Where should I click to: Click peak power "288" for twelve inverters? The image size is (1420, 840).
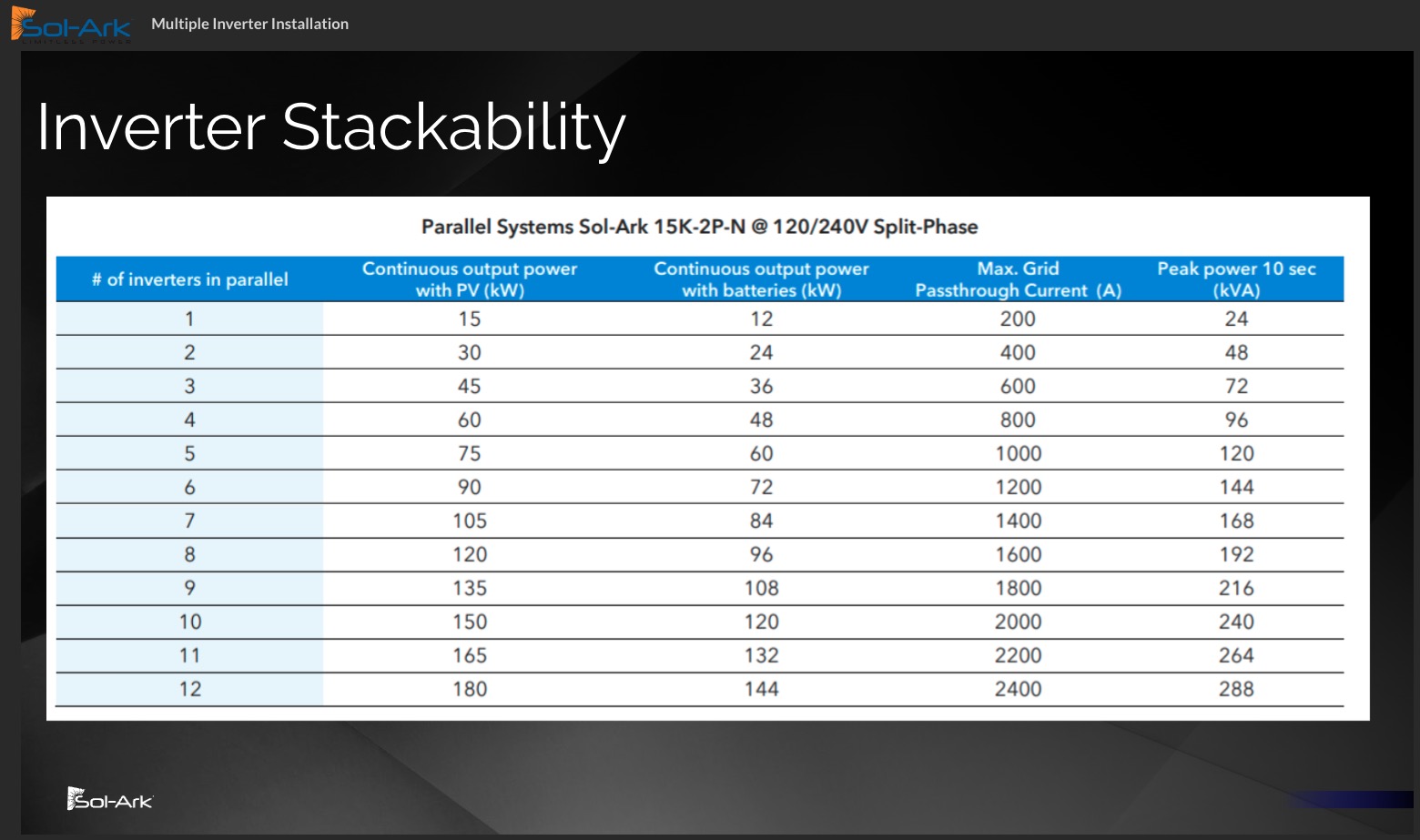pyautogui.click(x=1236, y=689)
